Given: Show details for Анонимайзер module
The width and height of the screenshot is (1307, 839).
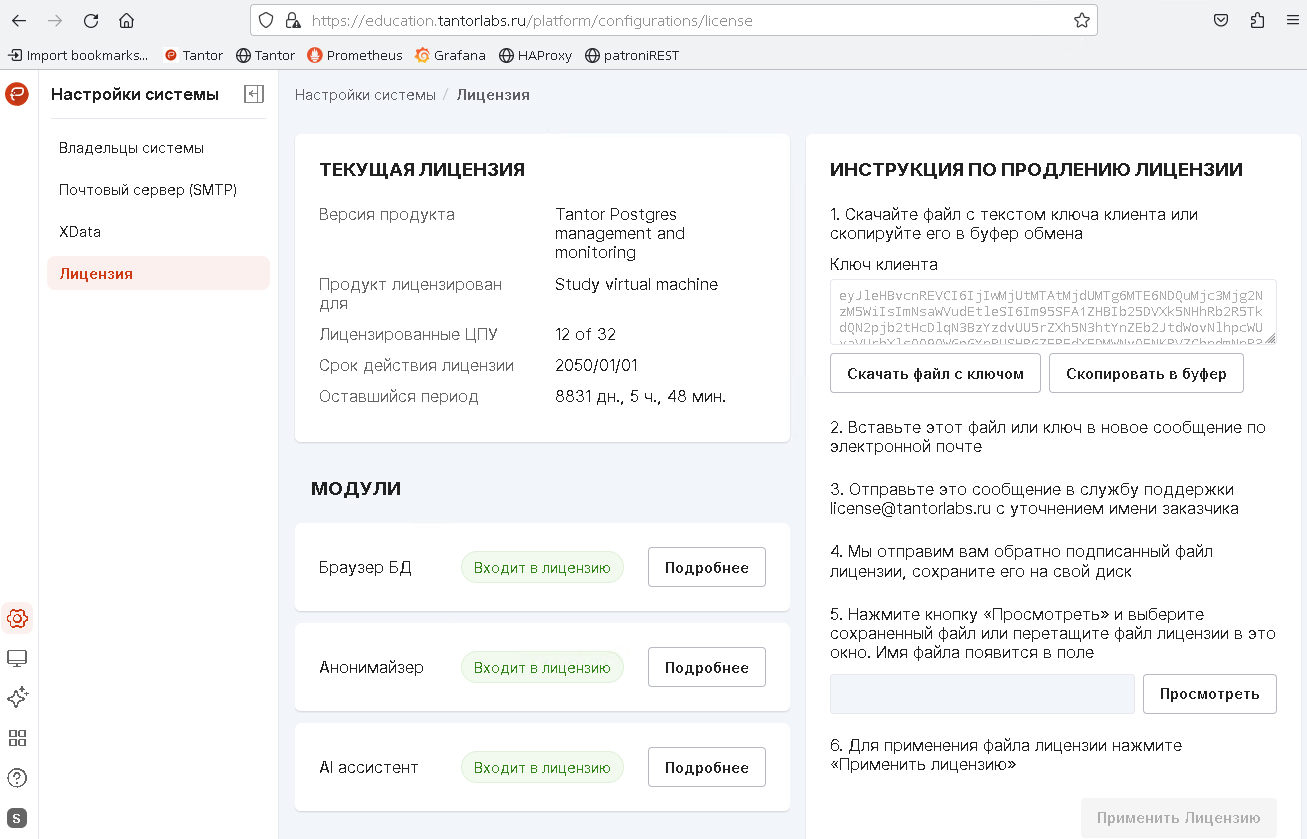Looking at the screenshot, I should (706, 668).
